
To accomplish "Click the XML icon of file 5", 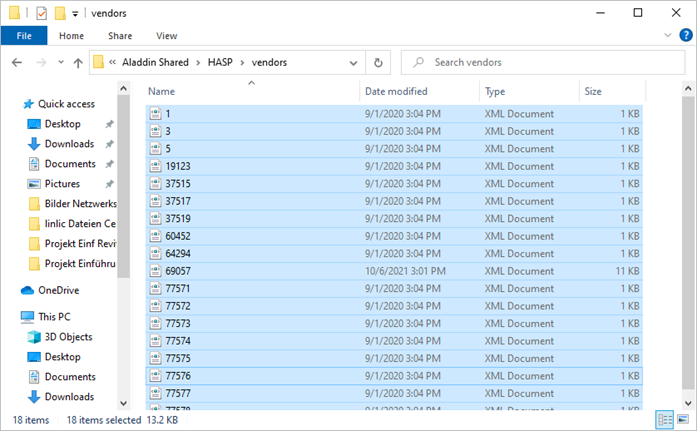I will click(x=155, y=149).
